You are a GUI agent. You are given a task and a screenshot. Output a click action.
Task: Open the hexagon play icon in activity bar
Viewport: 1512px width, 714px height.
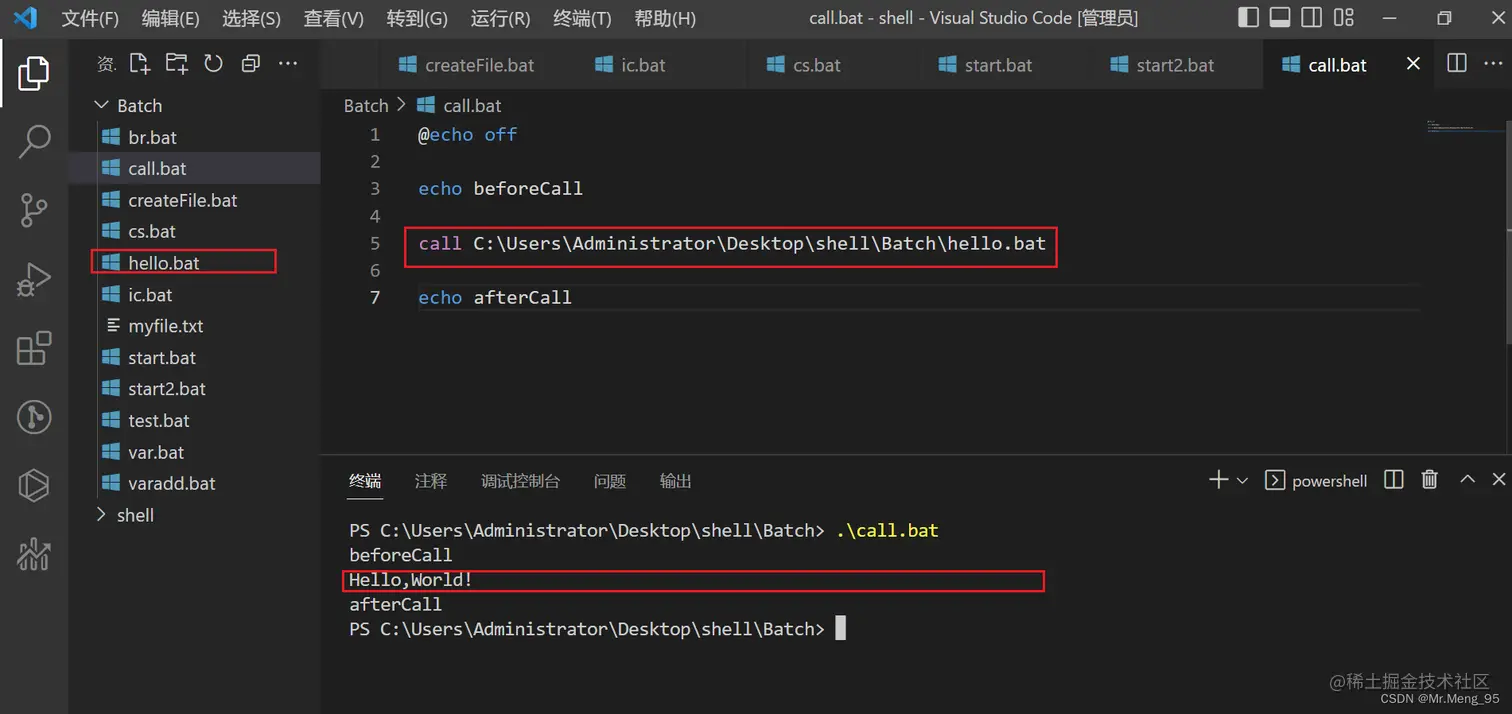pos(34,485)
